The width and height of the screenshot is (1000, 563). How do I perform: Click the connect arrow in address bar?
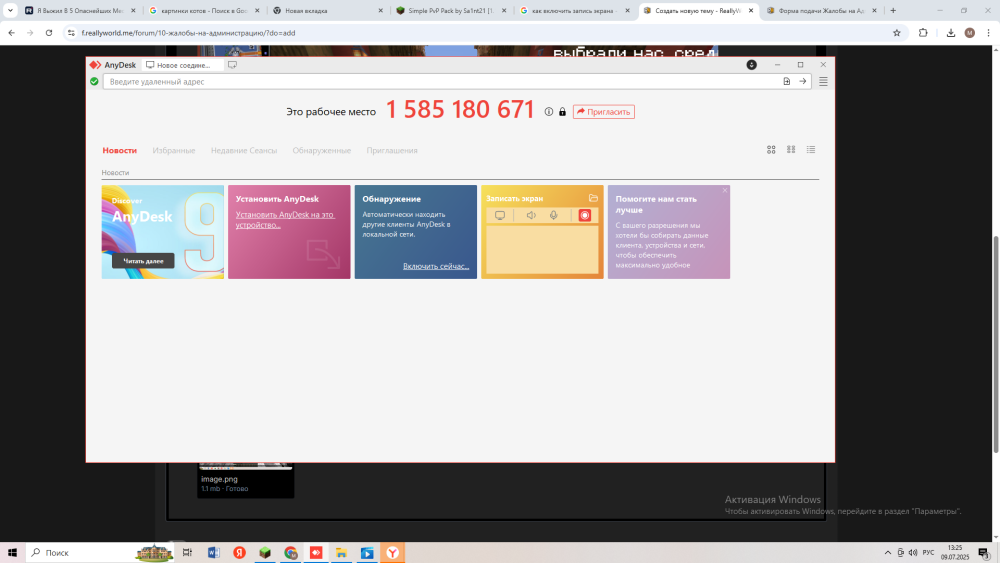802,82
